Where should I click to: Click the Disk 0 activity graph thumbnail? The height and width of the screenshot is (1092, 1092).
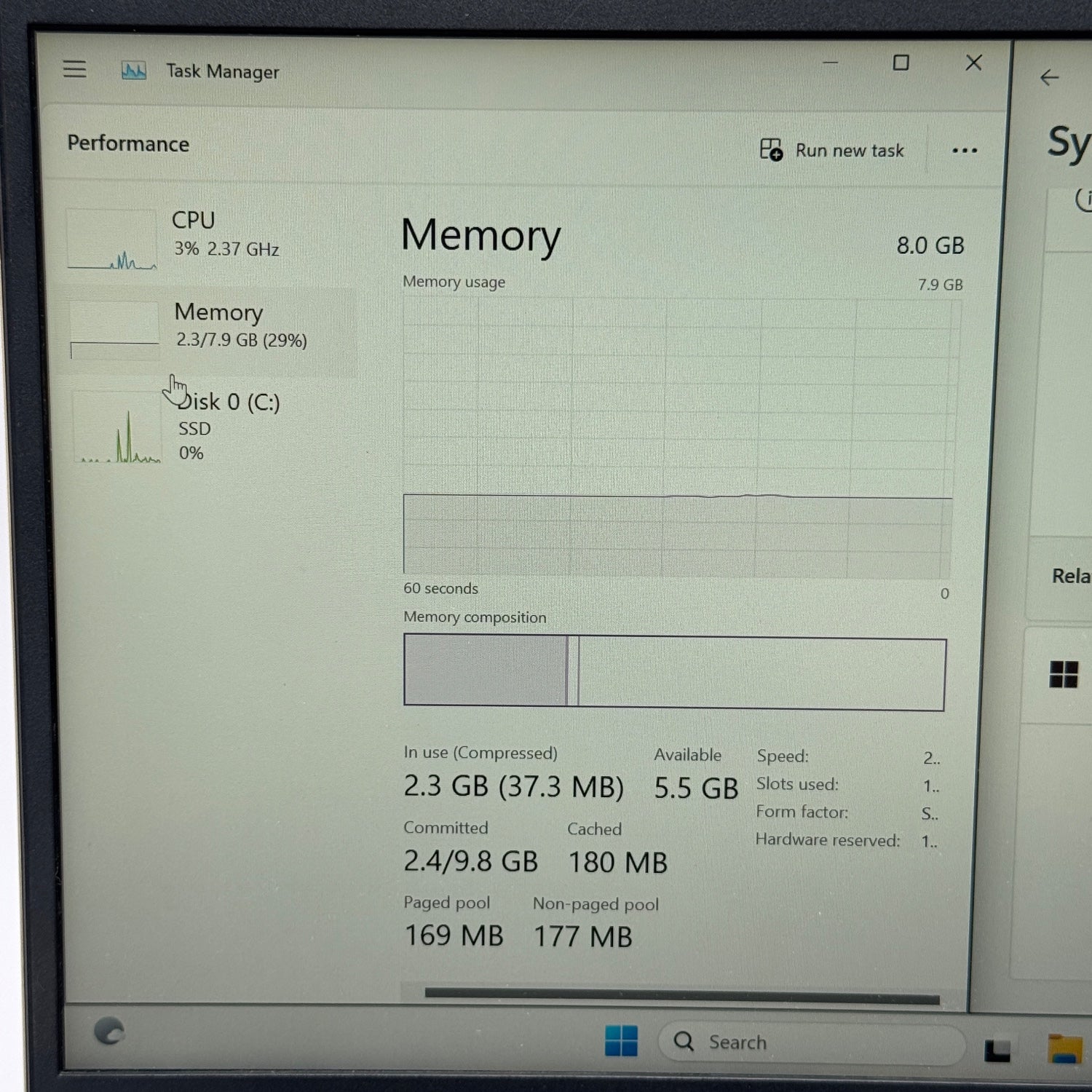[117, 428]
